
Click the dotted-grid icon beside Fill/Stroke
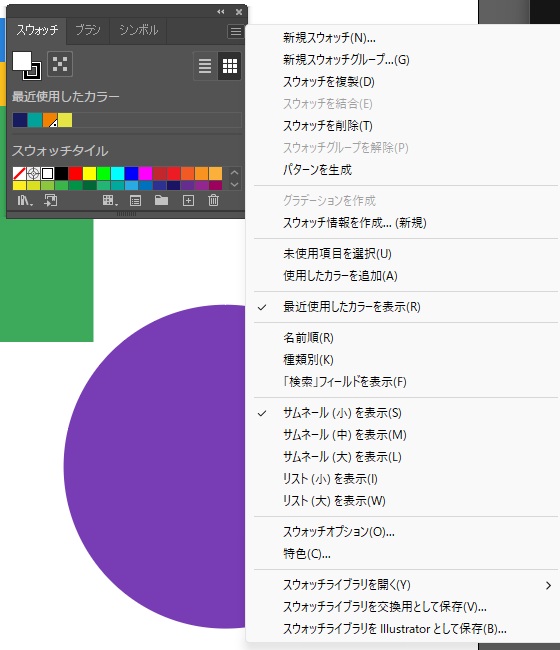pos(60,64)
